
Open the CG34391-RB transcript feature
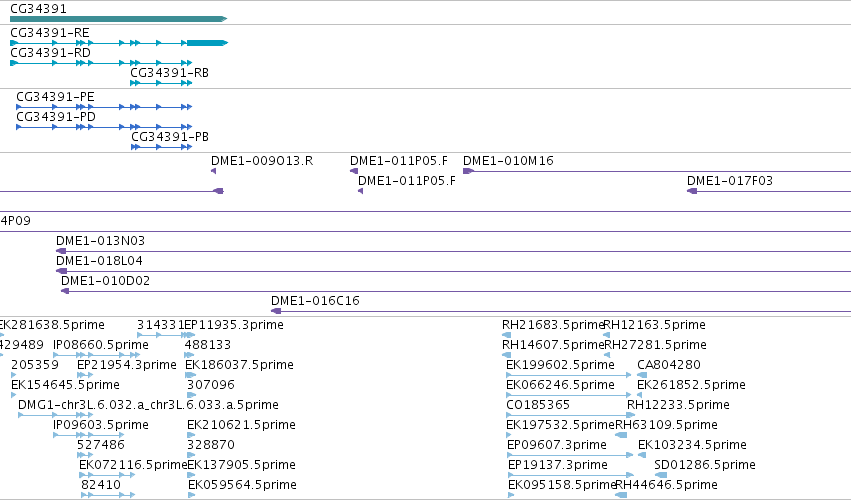(x=161, y=83)
